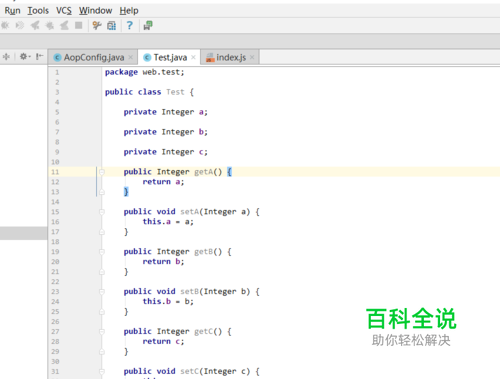Click 'return c;' statement
Image resolution: width=500 pixels, height=379 pixels.
pyautogui.click(x=163, y=342)
